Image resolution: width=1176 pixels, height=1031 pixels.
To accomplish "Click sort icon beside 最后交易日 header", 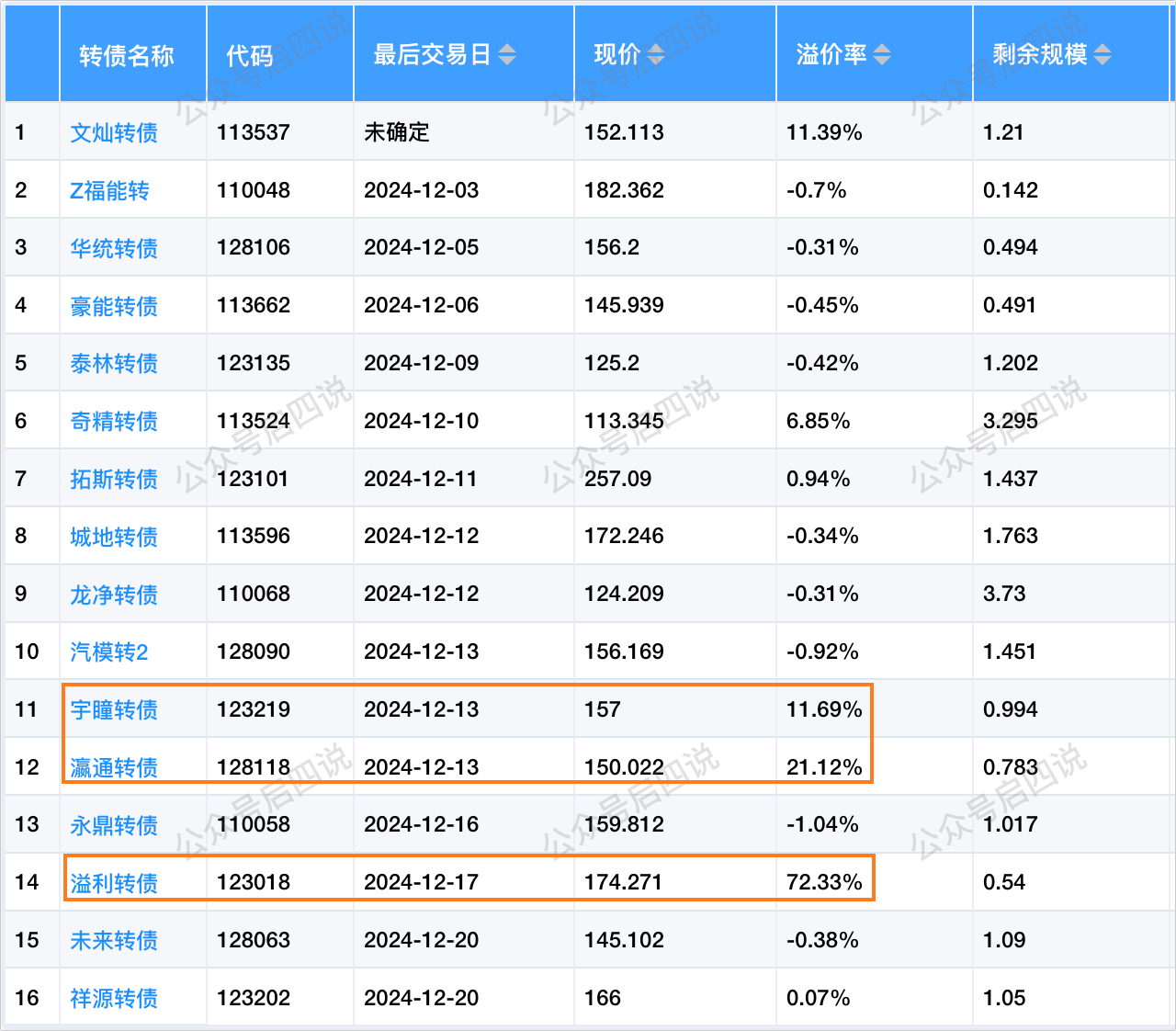I will [507, 55].
